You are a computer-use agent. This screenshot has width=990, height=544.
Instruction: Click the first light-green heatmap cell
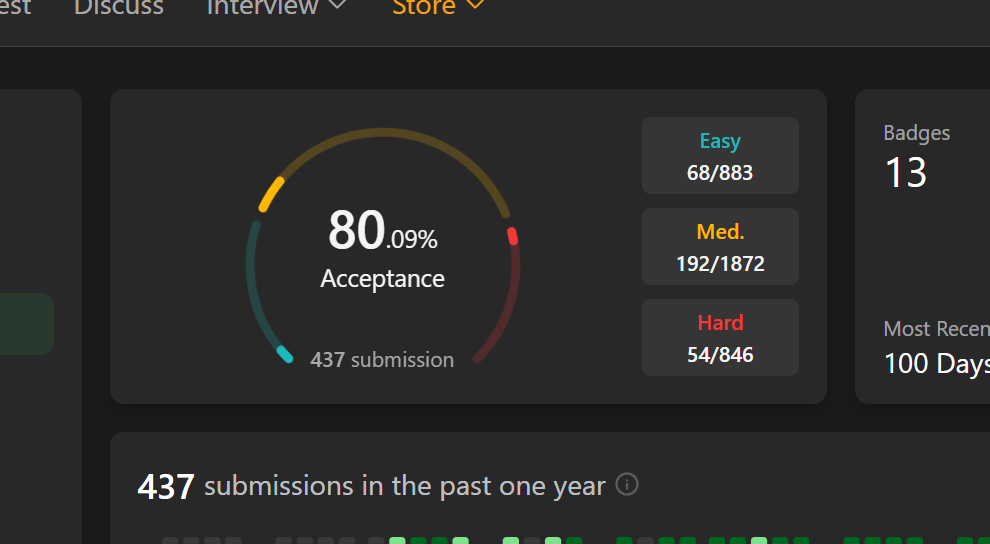(x=397, y=541)
